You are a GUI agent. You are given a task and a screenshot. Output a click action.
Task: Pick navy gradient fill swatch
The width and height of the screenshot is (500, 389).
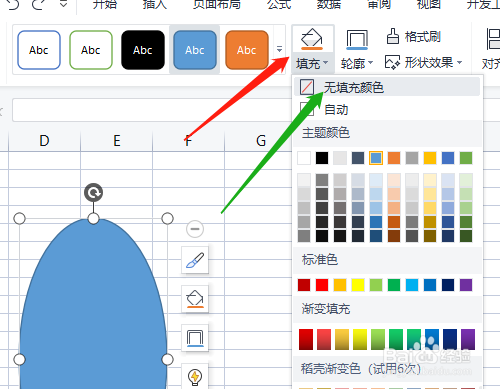pyautogui.click(x=450, y=339)
